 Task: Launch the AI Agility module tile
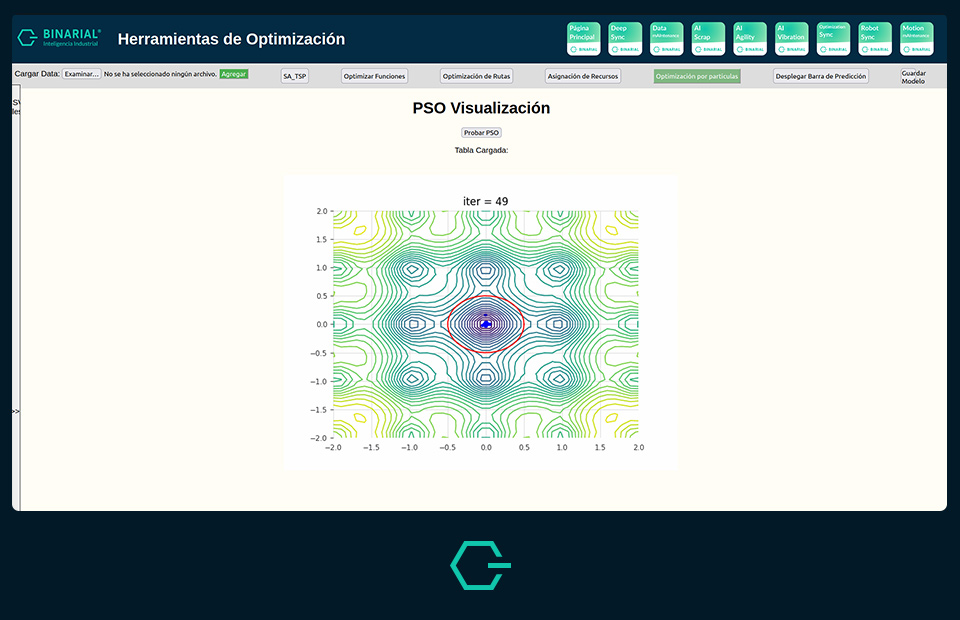[x=750, y=38]
